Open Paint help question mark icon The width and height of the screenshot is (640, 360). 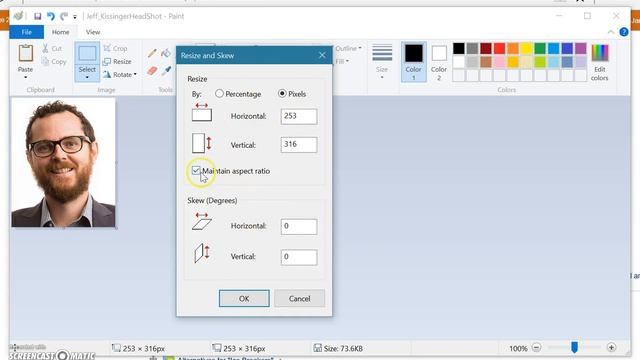[x=624, y=32]
